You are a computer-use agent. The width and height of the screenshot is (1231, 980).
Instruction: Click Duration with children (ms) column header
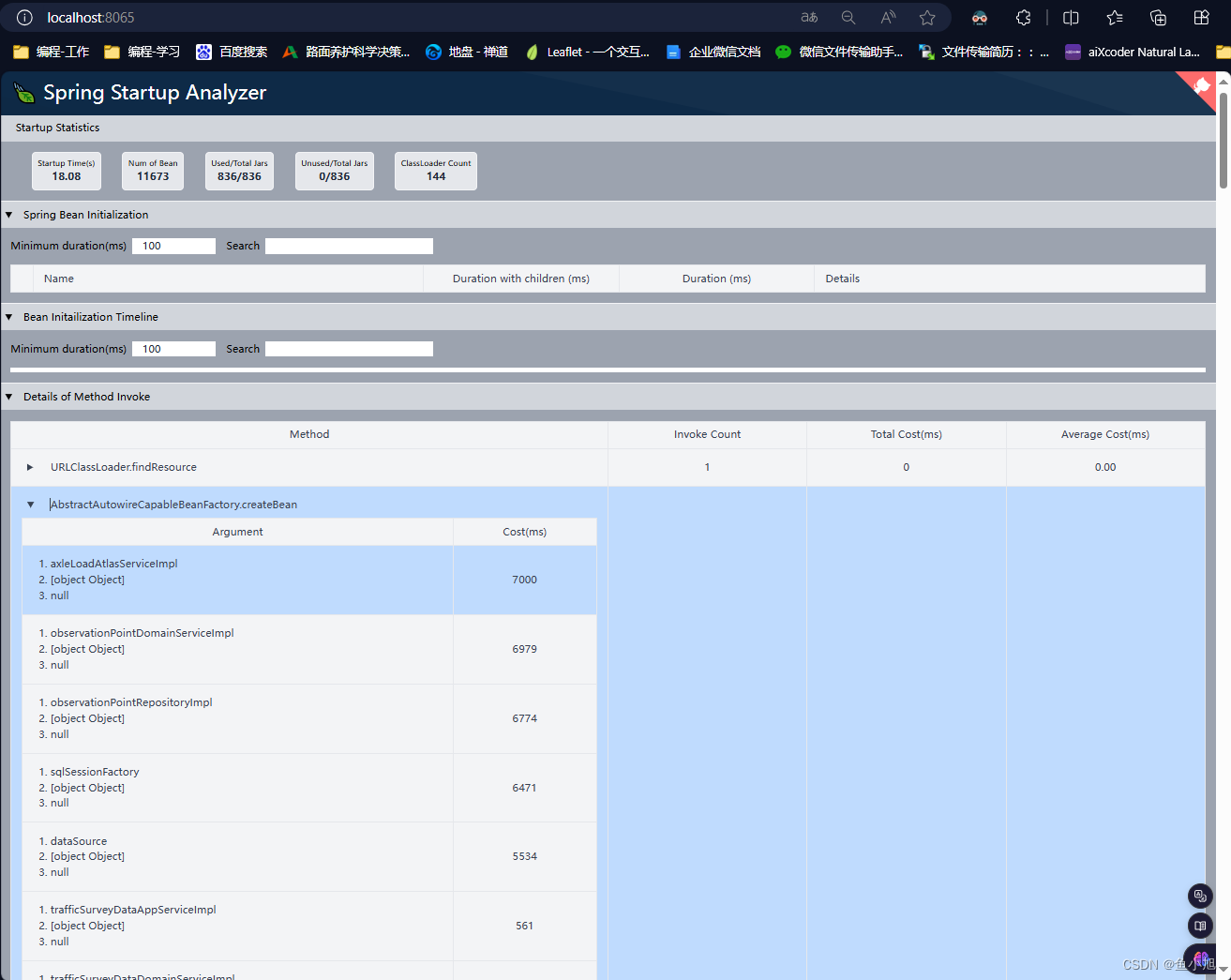tap(521, 279)
